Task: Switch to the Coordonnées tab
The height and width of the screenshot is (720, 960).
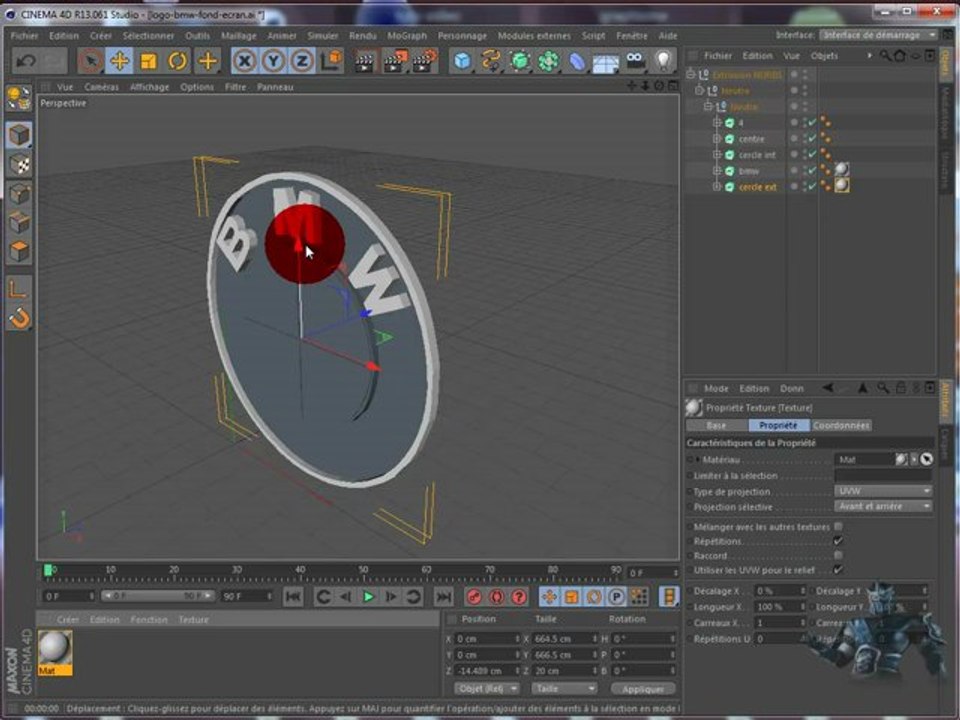Action: 841,425
